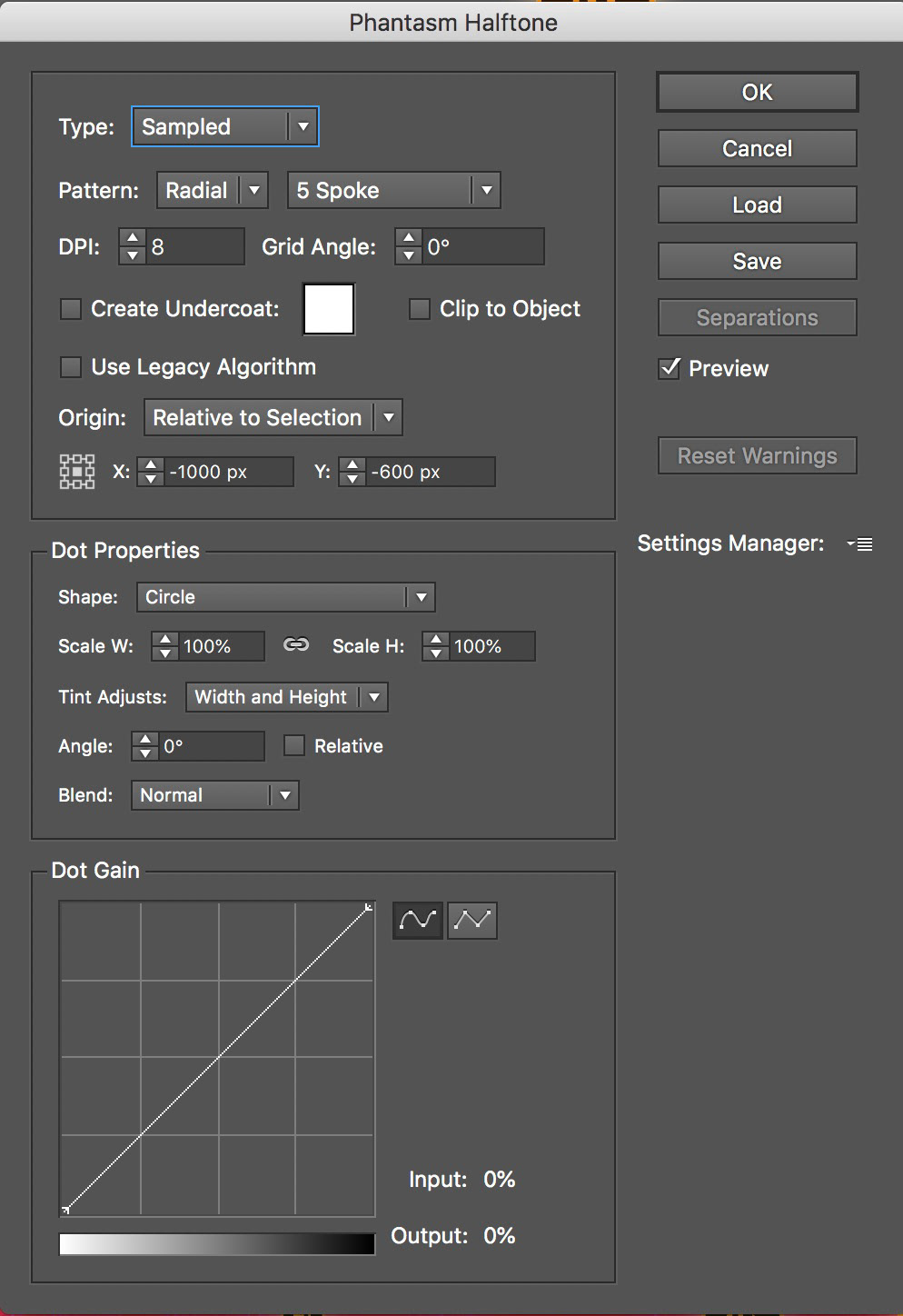Click the Load button
Image resolution: width=903 pixels, height=1316 pixels.
758,204
